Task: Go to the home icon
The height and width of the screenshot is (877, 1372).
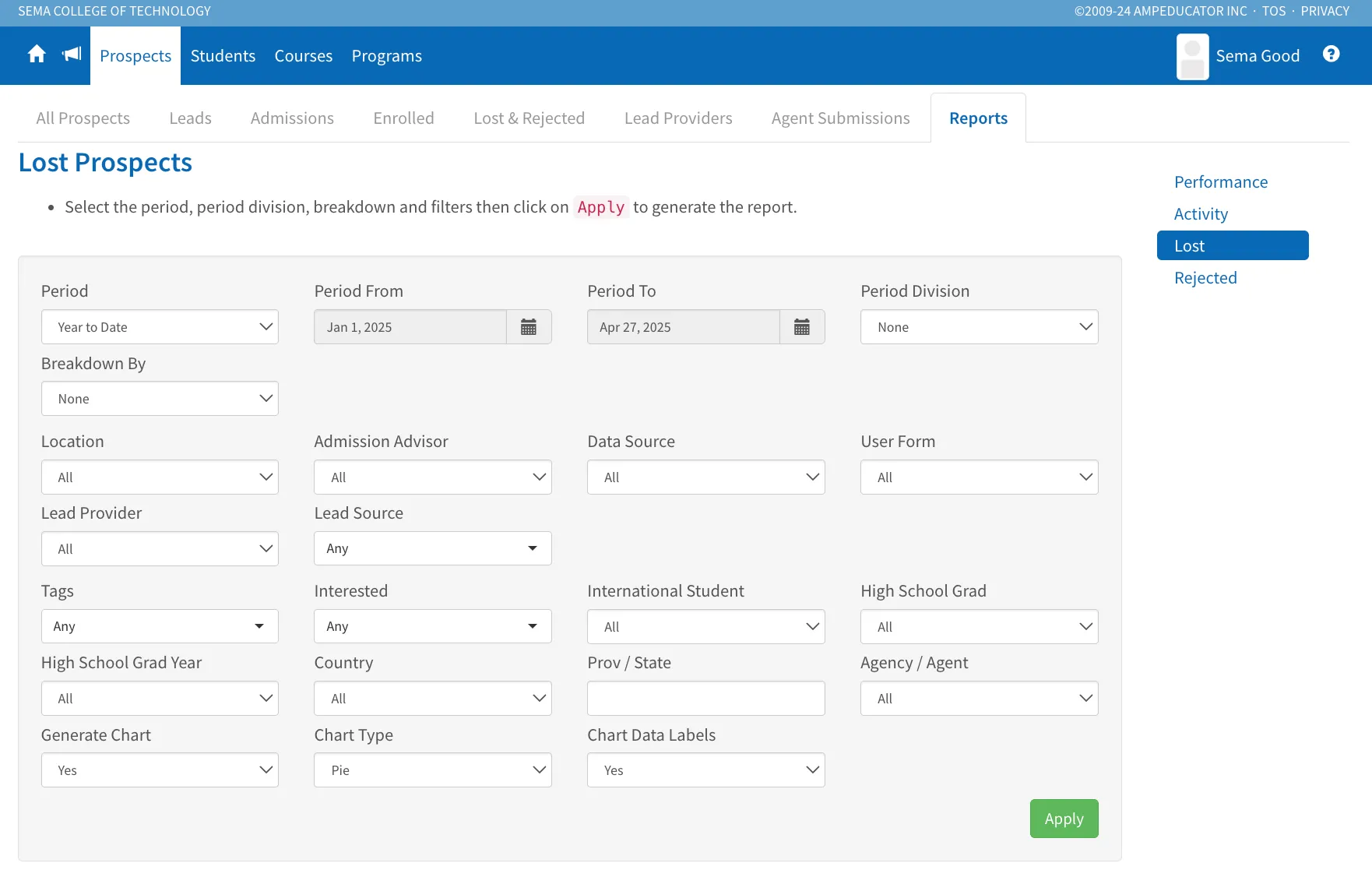Action: tap(37, 55)
